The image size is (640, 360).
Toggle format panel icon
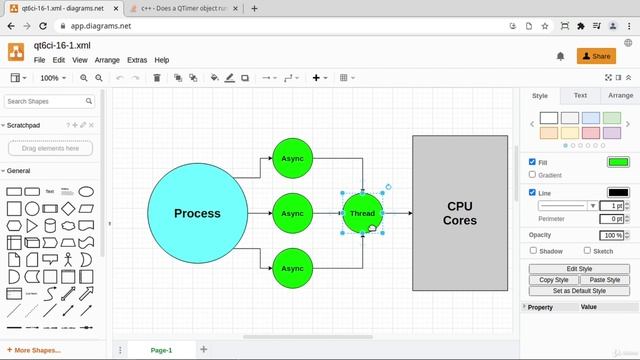pyautogui.click(x=618, y=78)
